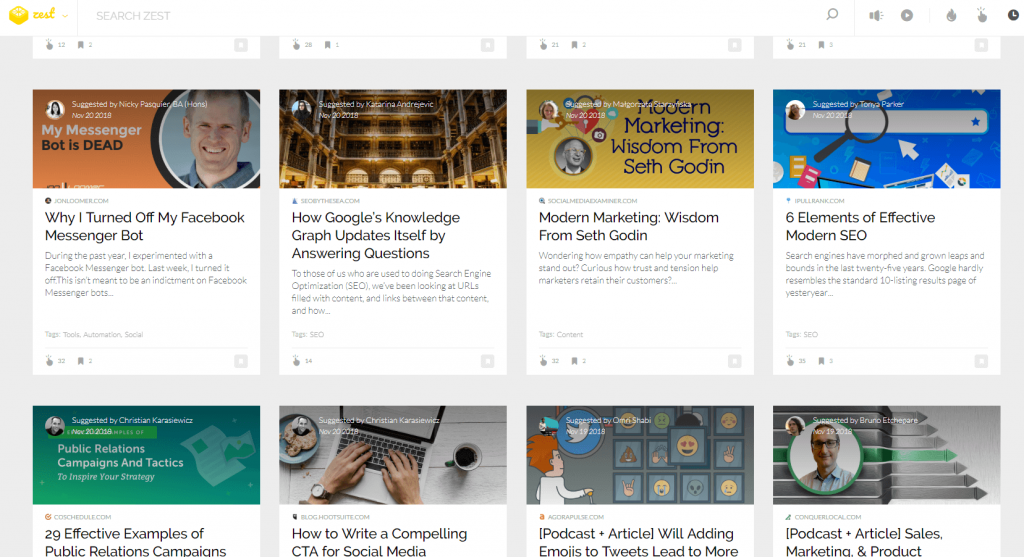Select the Automation tag on Messenger Bot card
The image size is (1024, 557).
click(102, 334)
